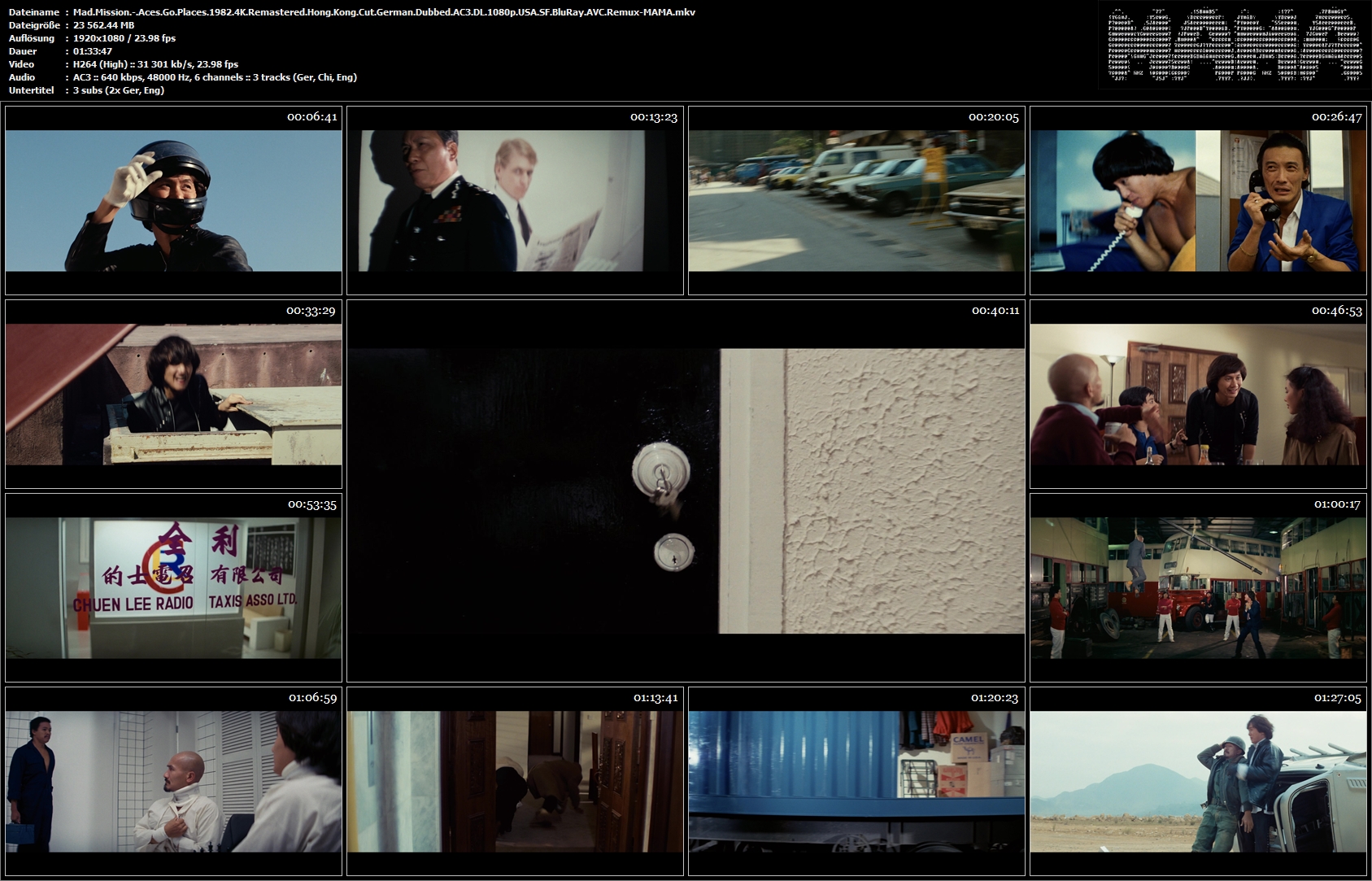Open the bus depot thumbnail at 01:00:17
The image size is (1372, 881).
point(1198,587)
